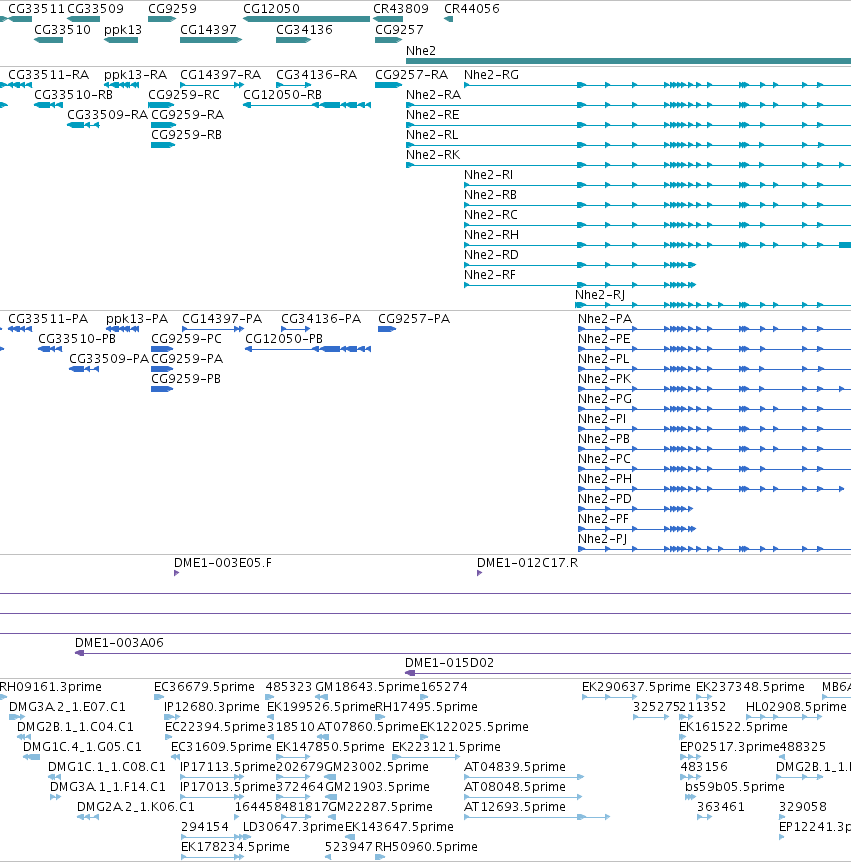Click protein CG12050-PB
The width and height of the screenshot is (851, 862).
[284, 339]
